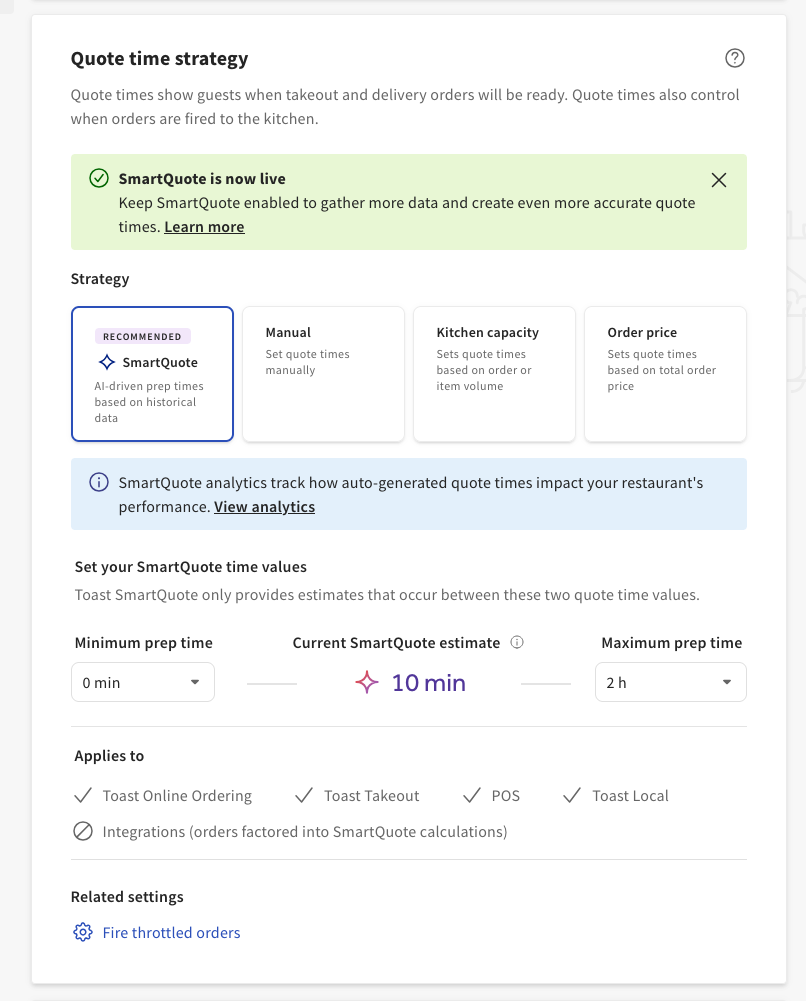
Task: Click the Fire throttled orders link
Action: (171, 931)
